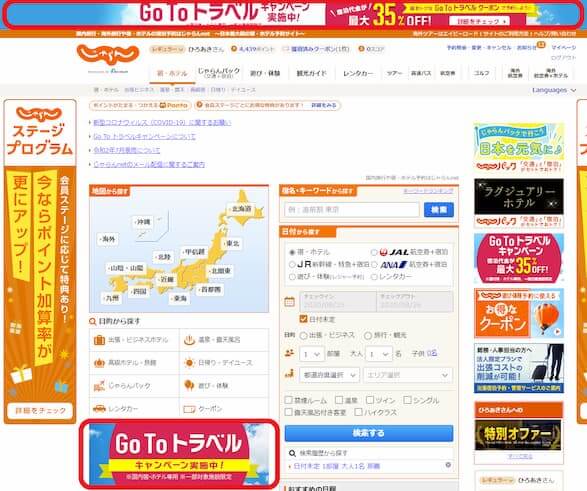
Task: Tick the 禁煙ルーム checkbox
Action: [288, 400]
